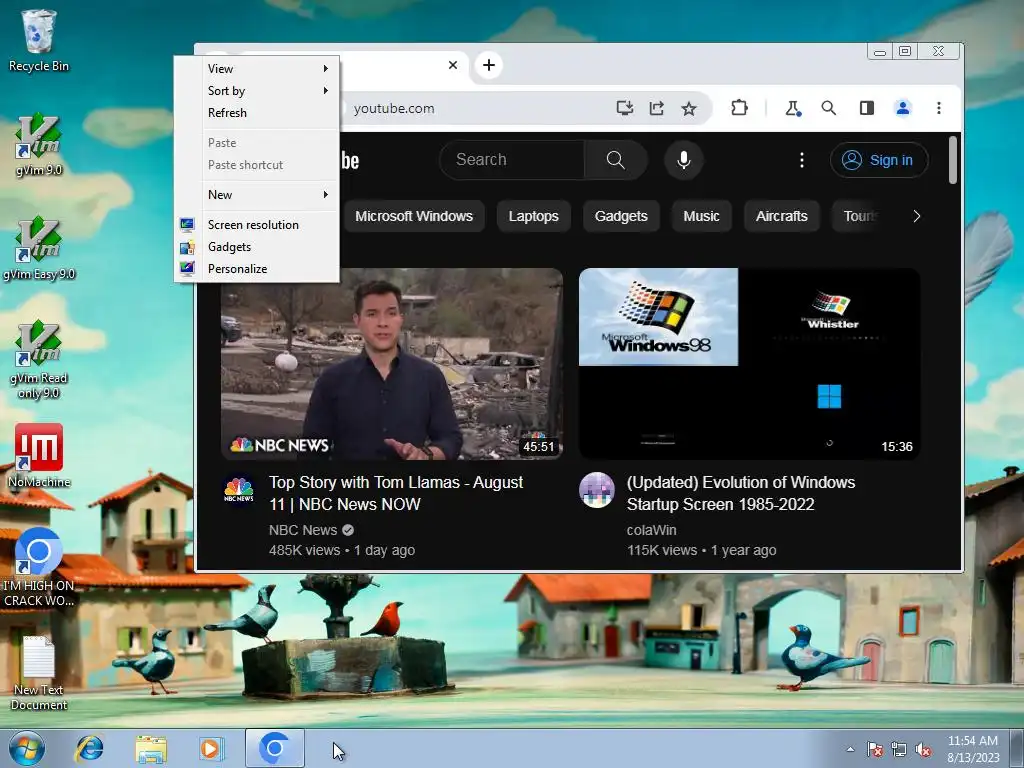Open Evolution of Windows Startup Screen title

[741, 493]
